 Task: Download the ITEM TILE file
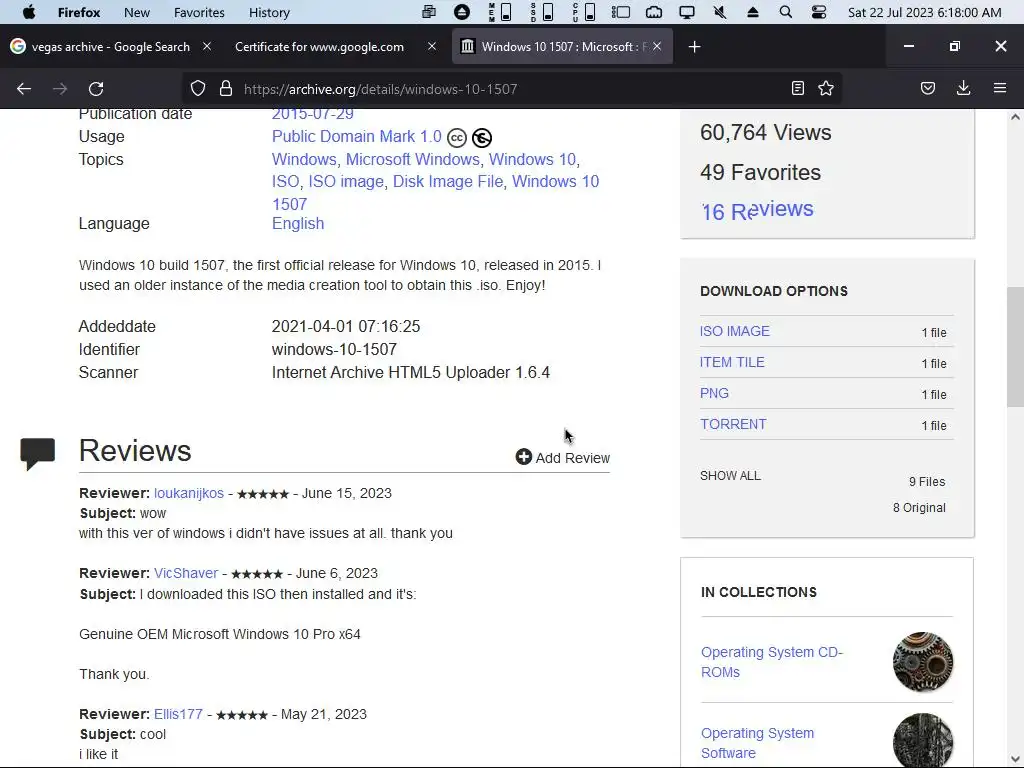coord(732,362)
